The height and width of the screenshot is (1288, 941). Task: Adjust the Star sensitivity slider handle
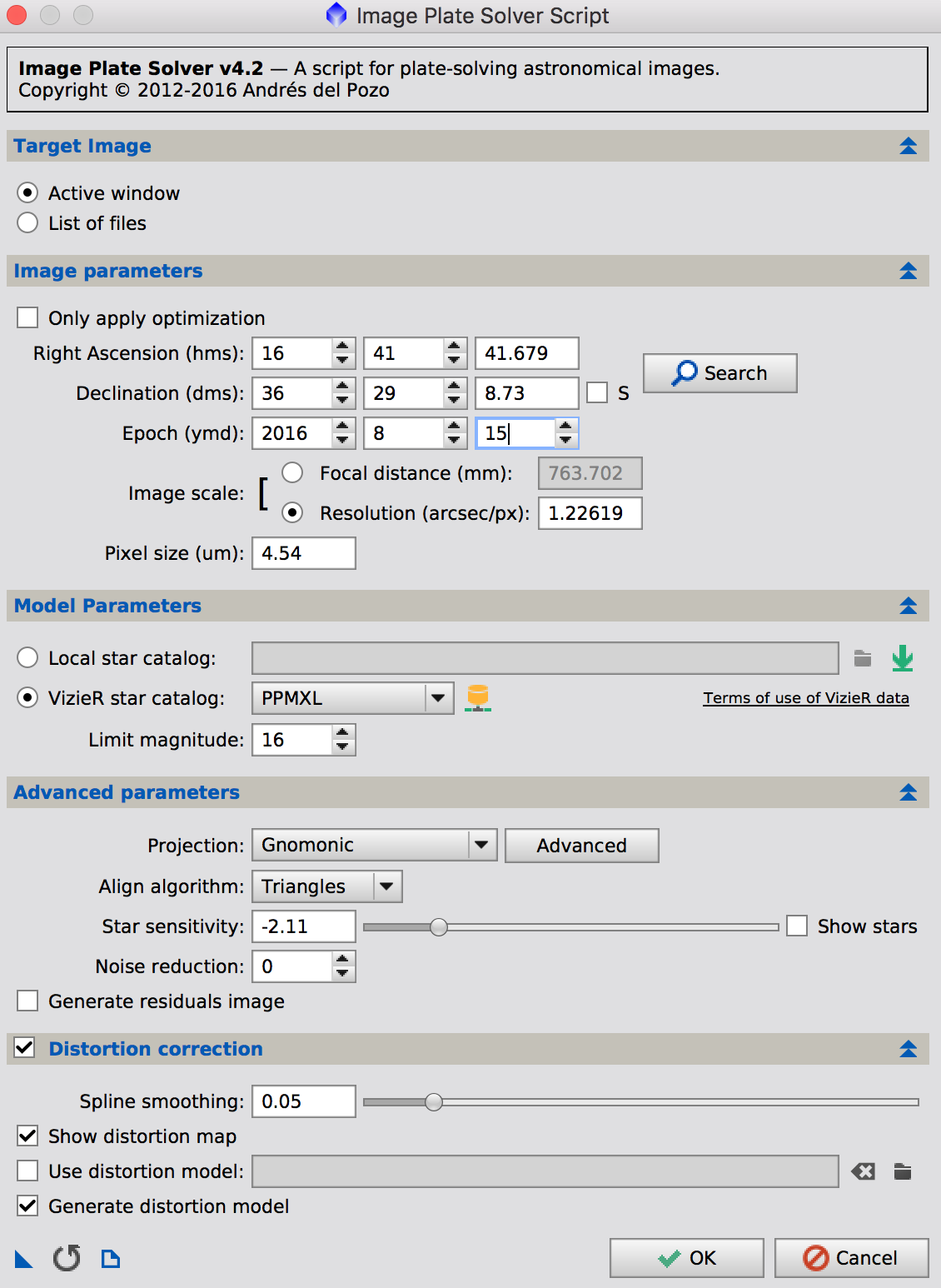pyautogui.click(x=439, y=926)
